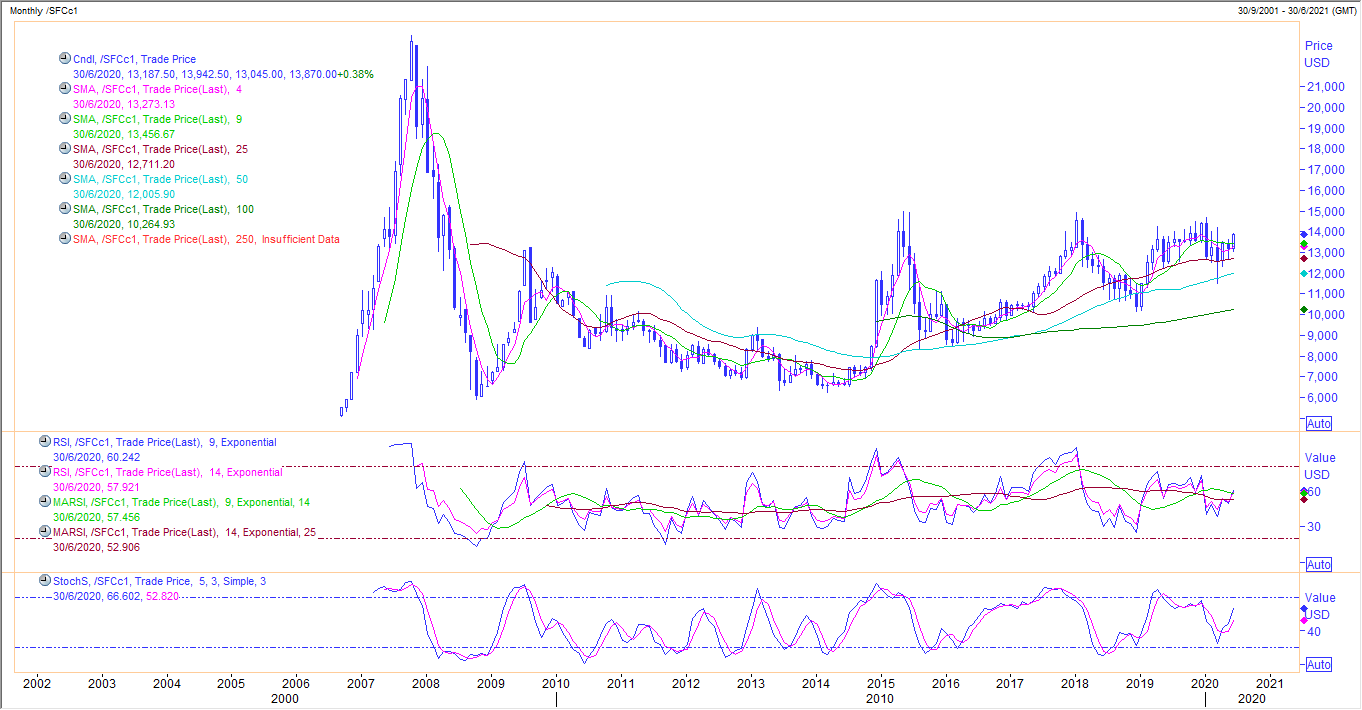Click the icon beside SMA 4 legend

point(65,89)
